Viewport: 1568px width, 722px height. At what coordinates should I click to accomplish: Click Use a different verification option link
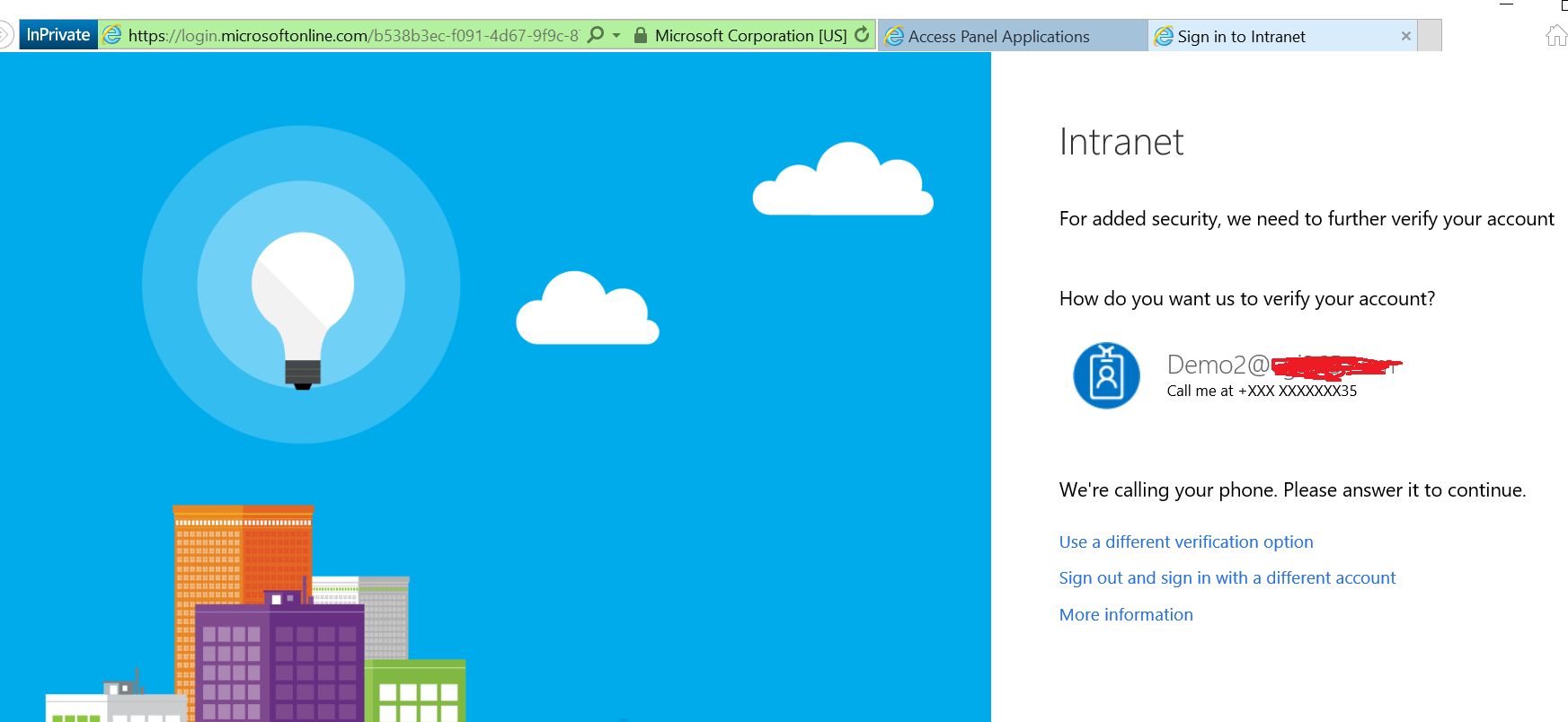coord(1185,541)
